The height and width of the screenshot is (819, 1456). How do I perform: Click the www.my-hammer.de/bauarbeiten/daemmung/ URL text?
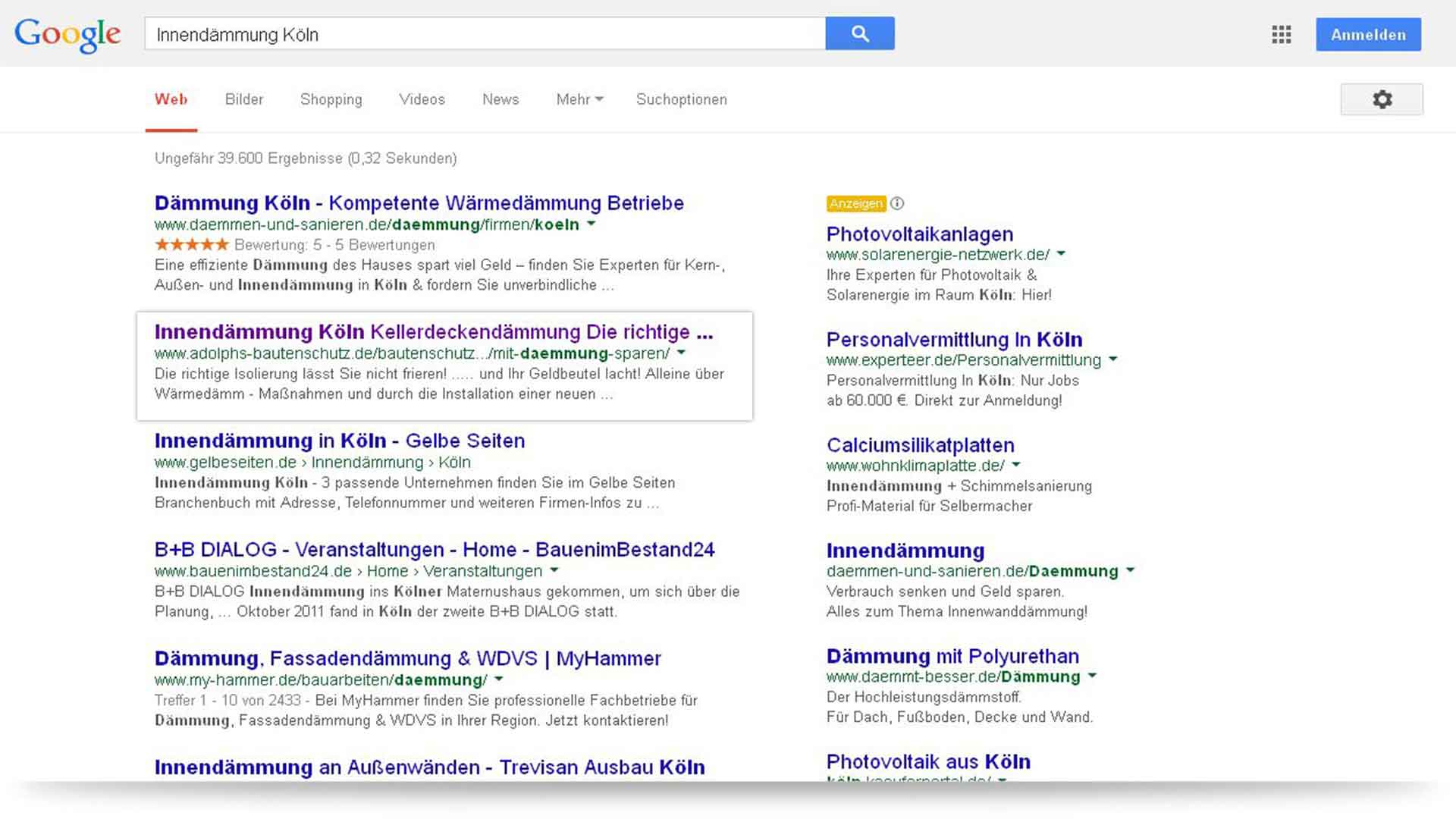(x=321, y=680)
